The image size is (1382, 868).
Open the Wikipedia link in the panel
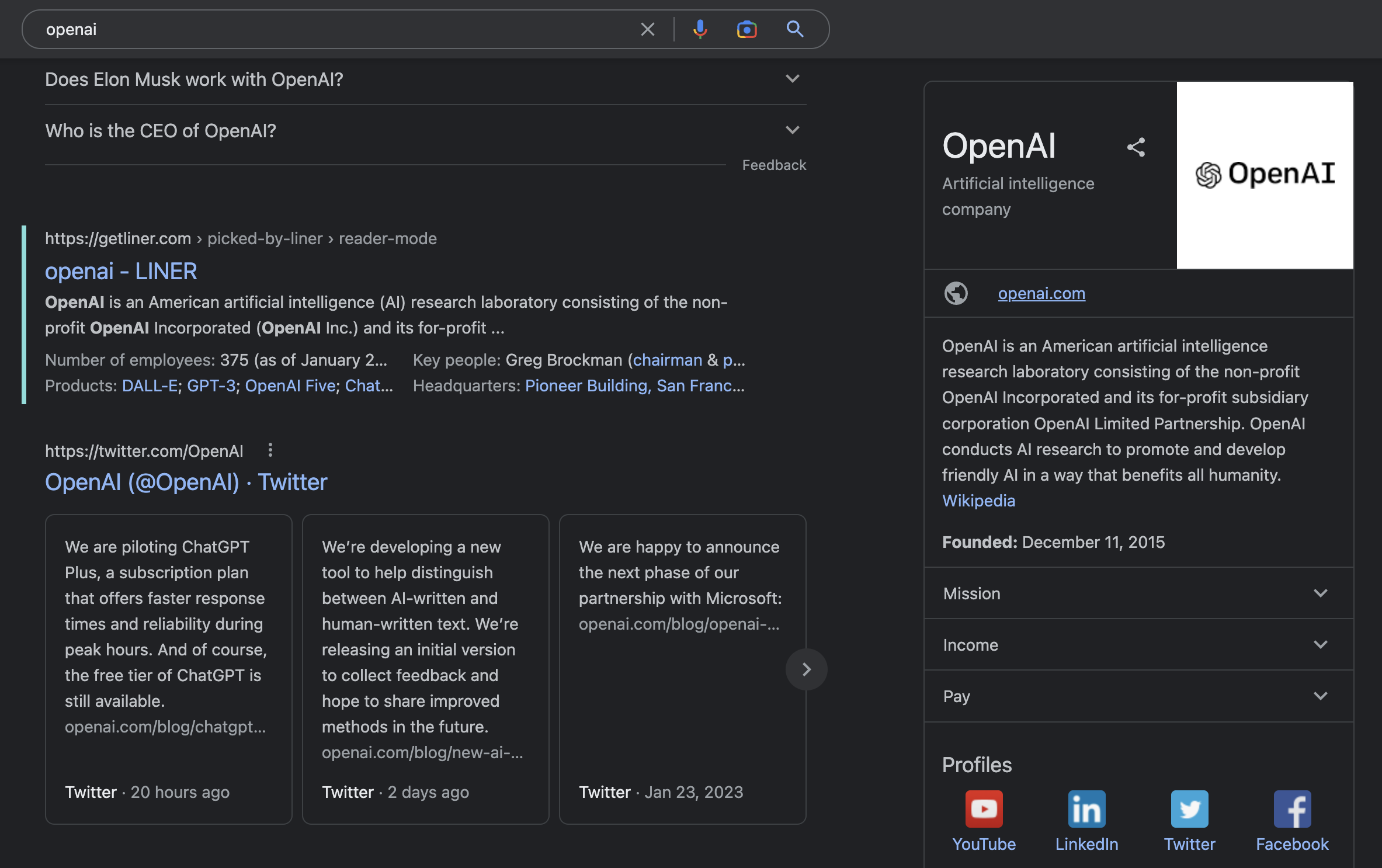[978, 501]
